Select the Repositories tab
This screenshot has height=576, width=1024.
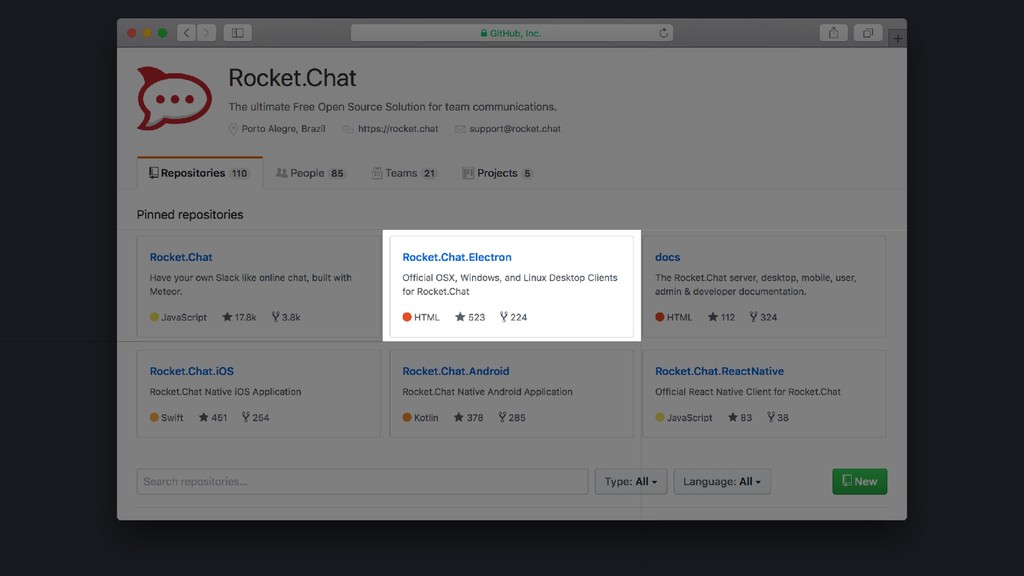[199, 173]
